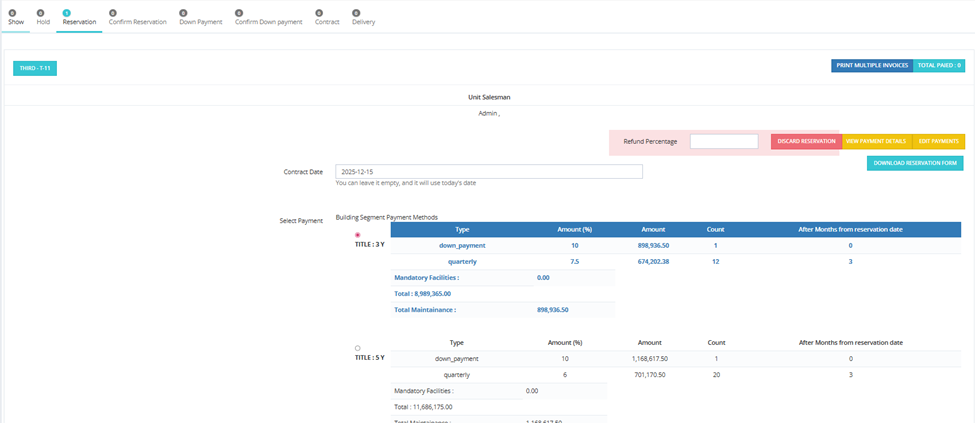
Task: Open the Contract tab
Action: [x=326, y=19]
